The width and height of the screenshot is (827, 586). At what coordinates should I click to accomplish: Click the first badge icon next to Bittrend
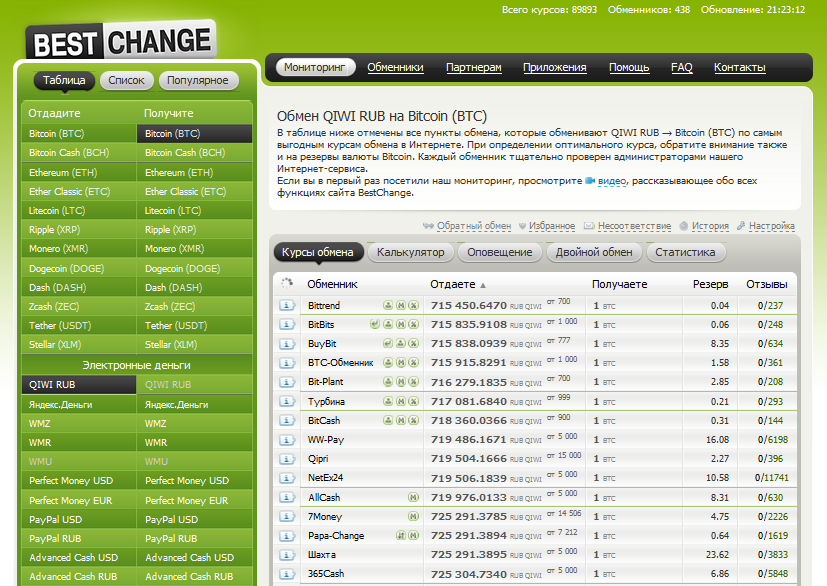coord(388,305)
